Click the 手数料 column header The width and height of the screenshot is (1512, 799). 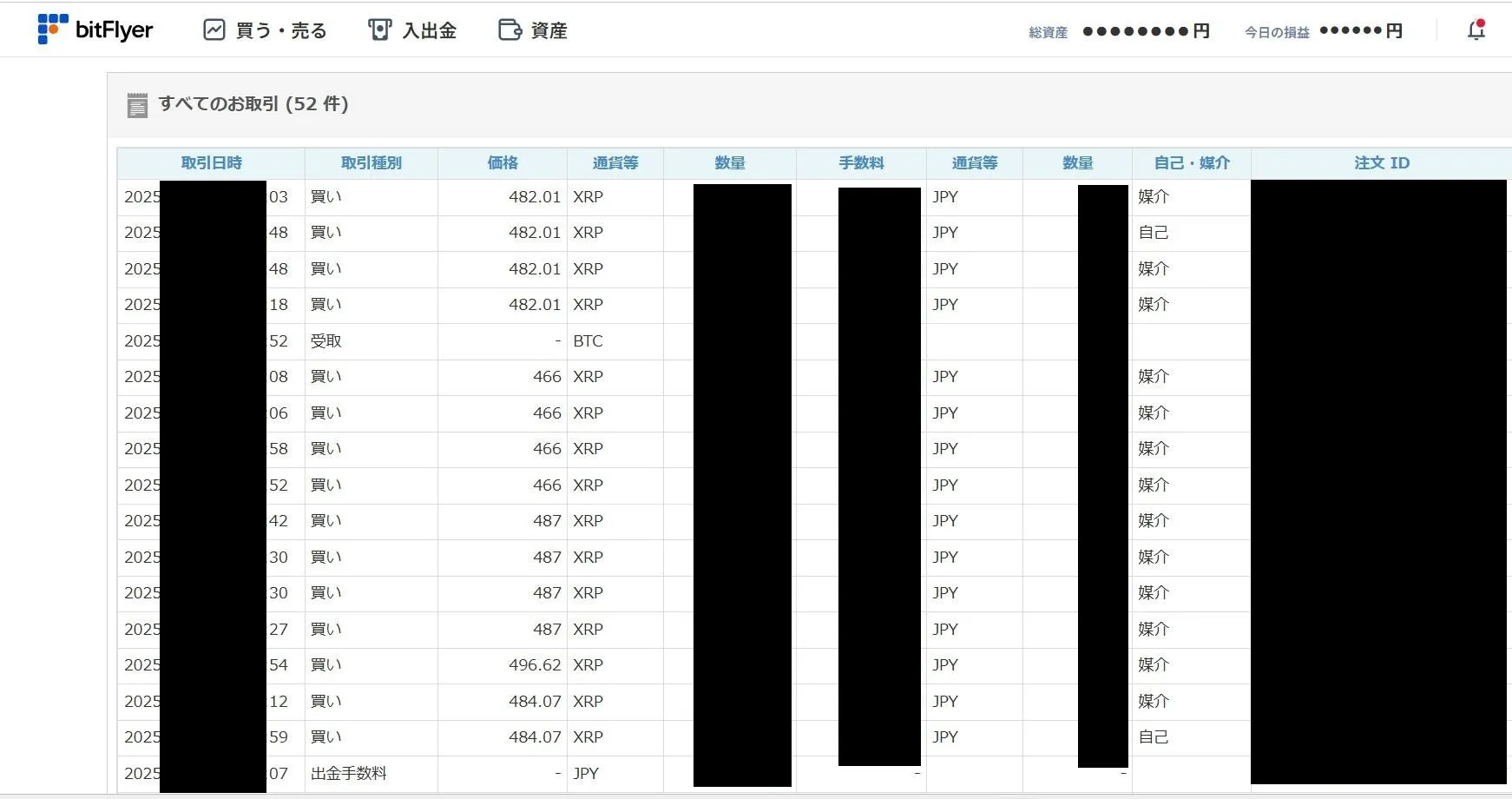coord(861,162)
